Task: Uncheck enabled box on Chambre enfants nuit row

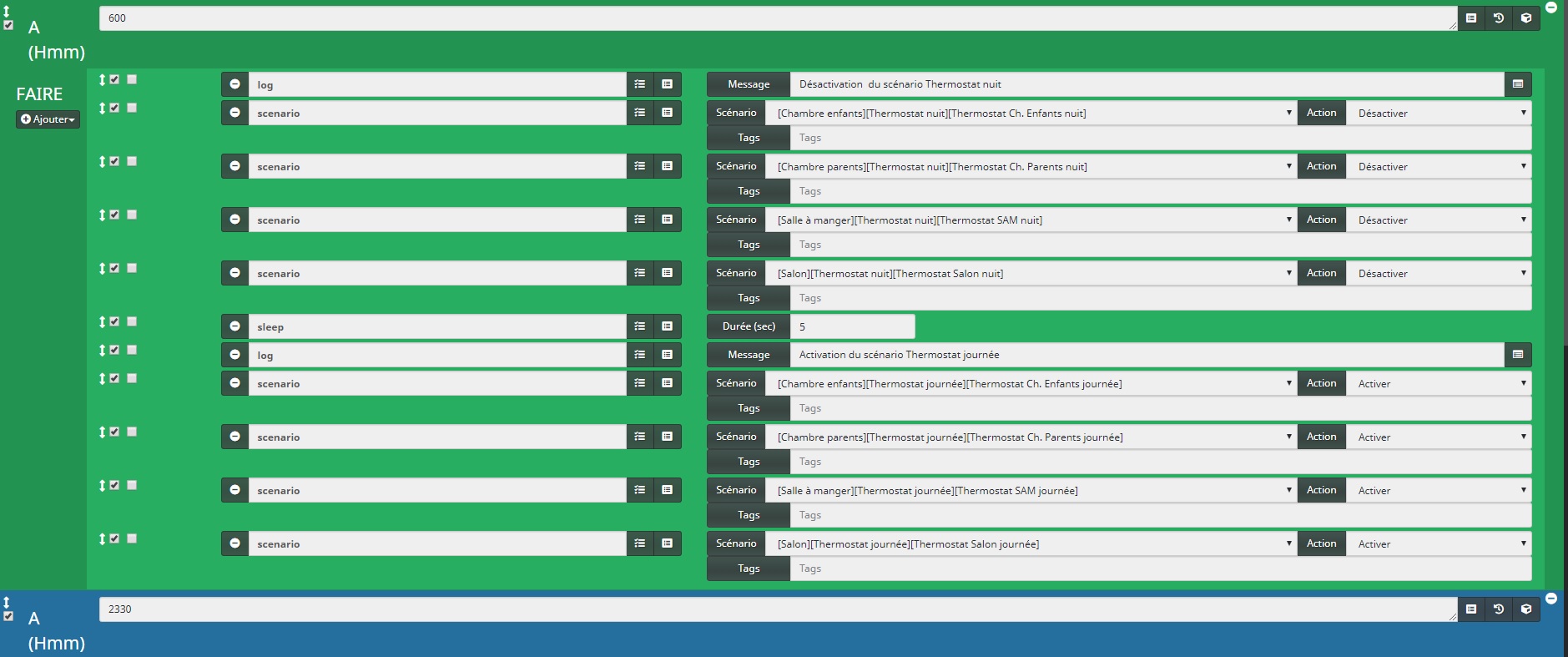Action: 115,108
